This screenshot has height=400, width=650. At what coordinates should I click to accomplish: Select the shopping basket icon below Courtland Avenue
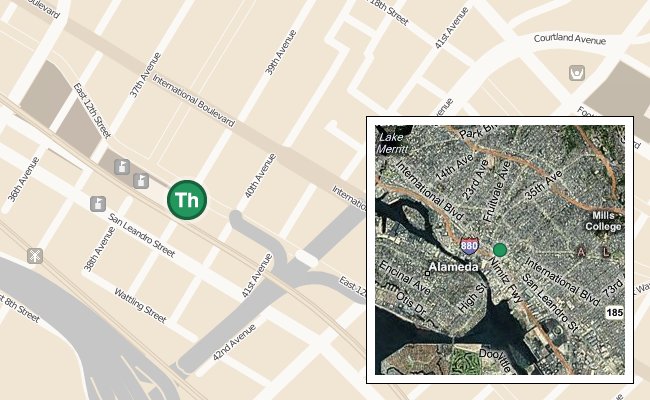(x=577, y=73)
